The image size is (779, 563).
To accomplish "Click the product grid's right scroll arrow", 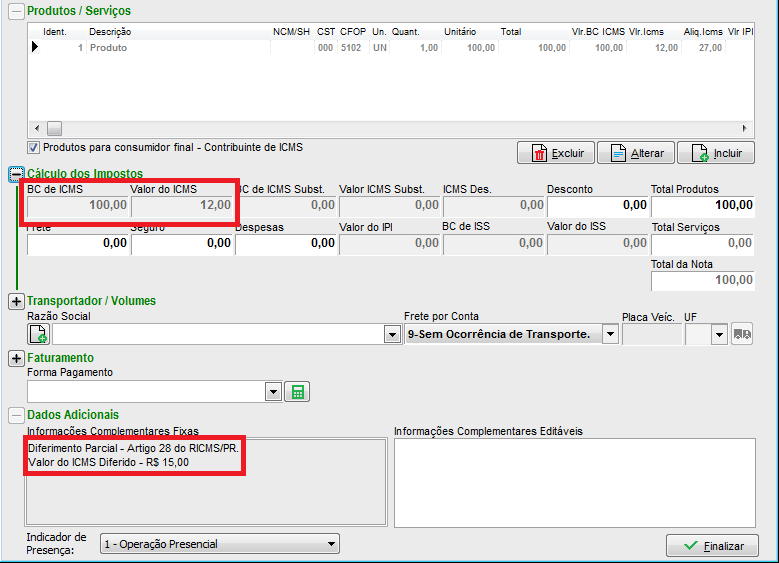I will 743,128.
